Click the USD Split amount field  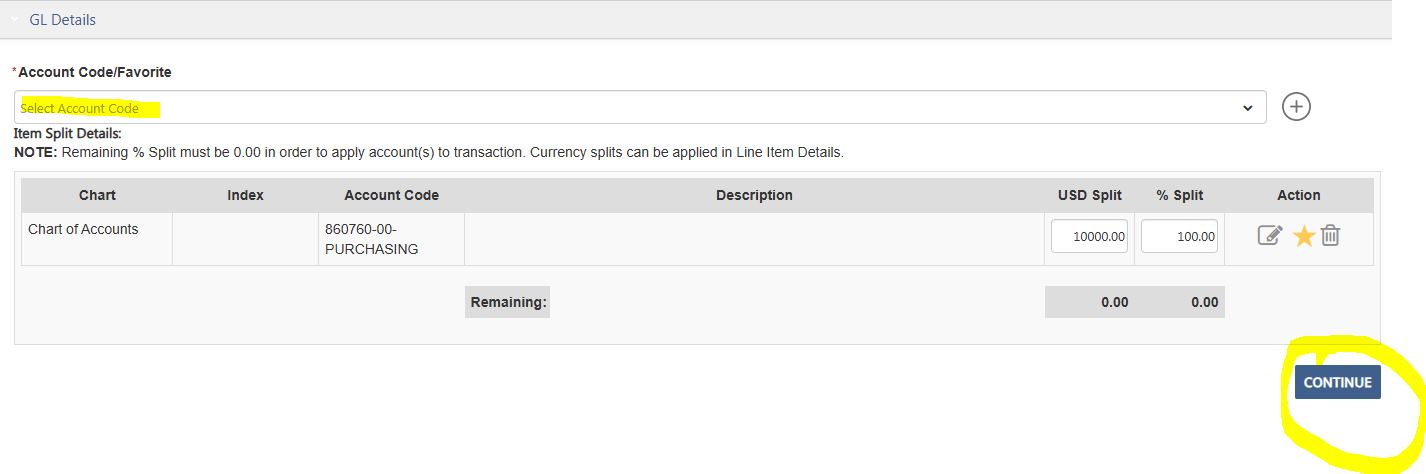coord(1089,236)
